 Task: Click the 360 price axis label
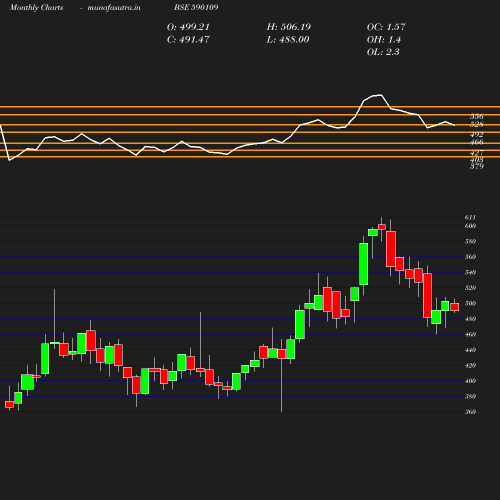point(470,412)
